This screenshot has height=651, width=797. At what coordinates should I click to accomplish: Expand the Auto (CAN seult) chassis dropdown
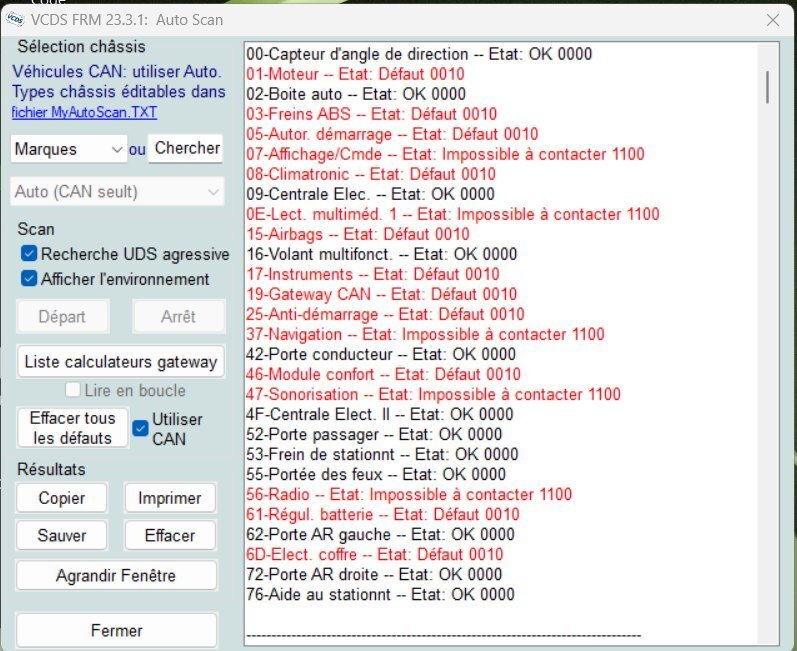coord(118,191)
